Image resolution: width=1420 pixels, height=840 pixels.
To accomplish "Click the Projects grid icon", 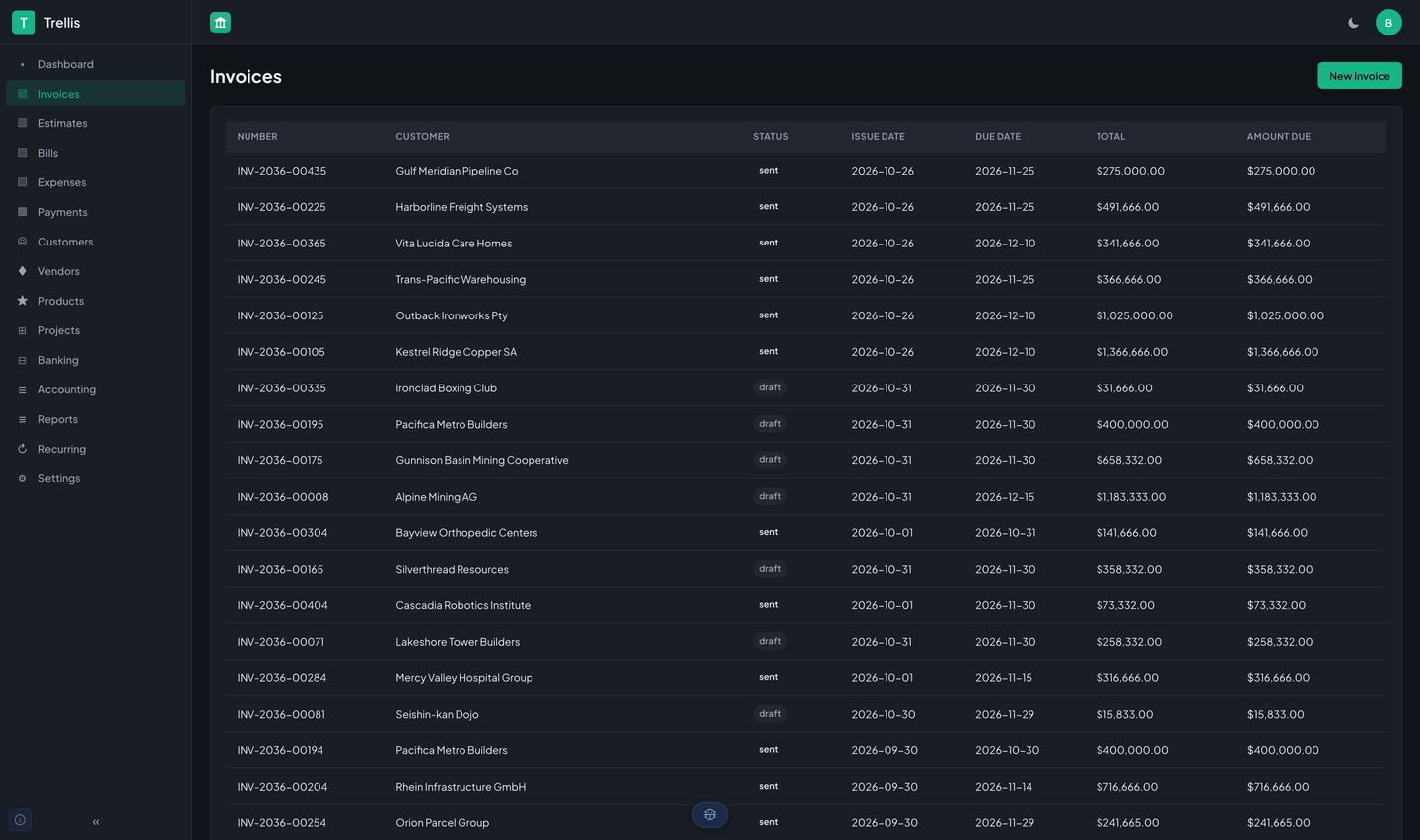I will [22, 330].
